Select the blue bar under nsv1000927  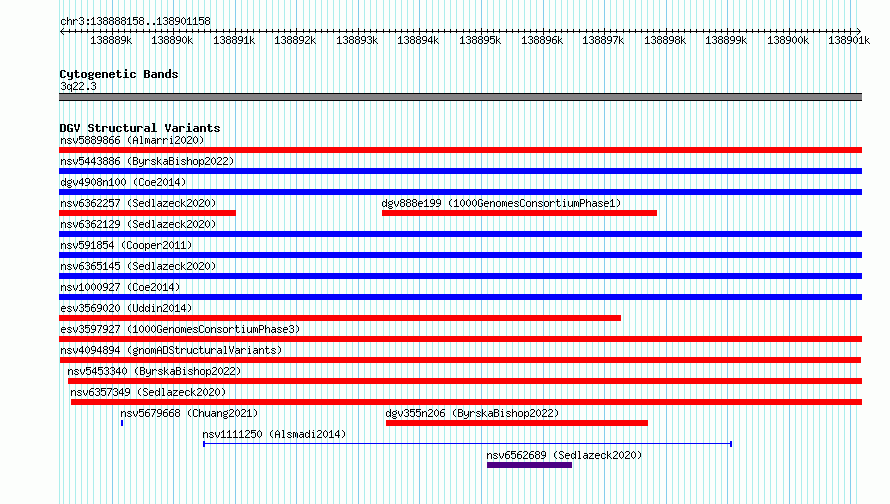(x=460, y=297)
